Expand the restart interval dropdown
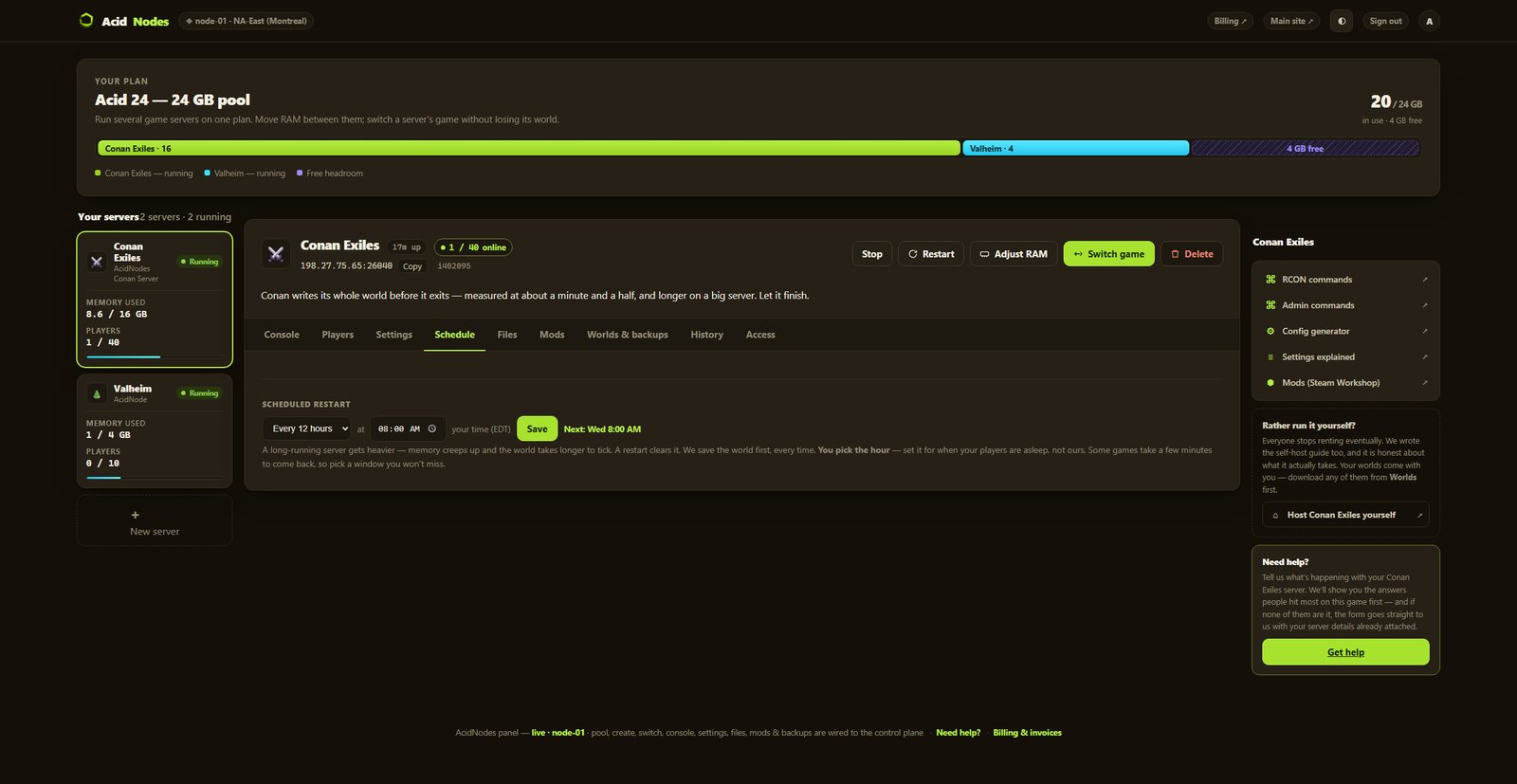The image size is (1517, 784). point(307,428)
